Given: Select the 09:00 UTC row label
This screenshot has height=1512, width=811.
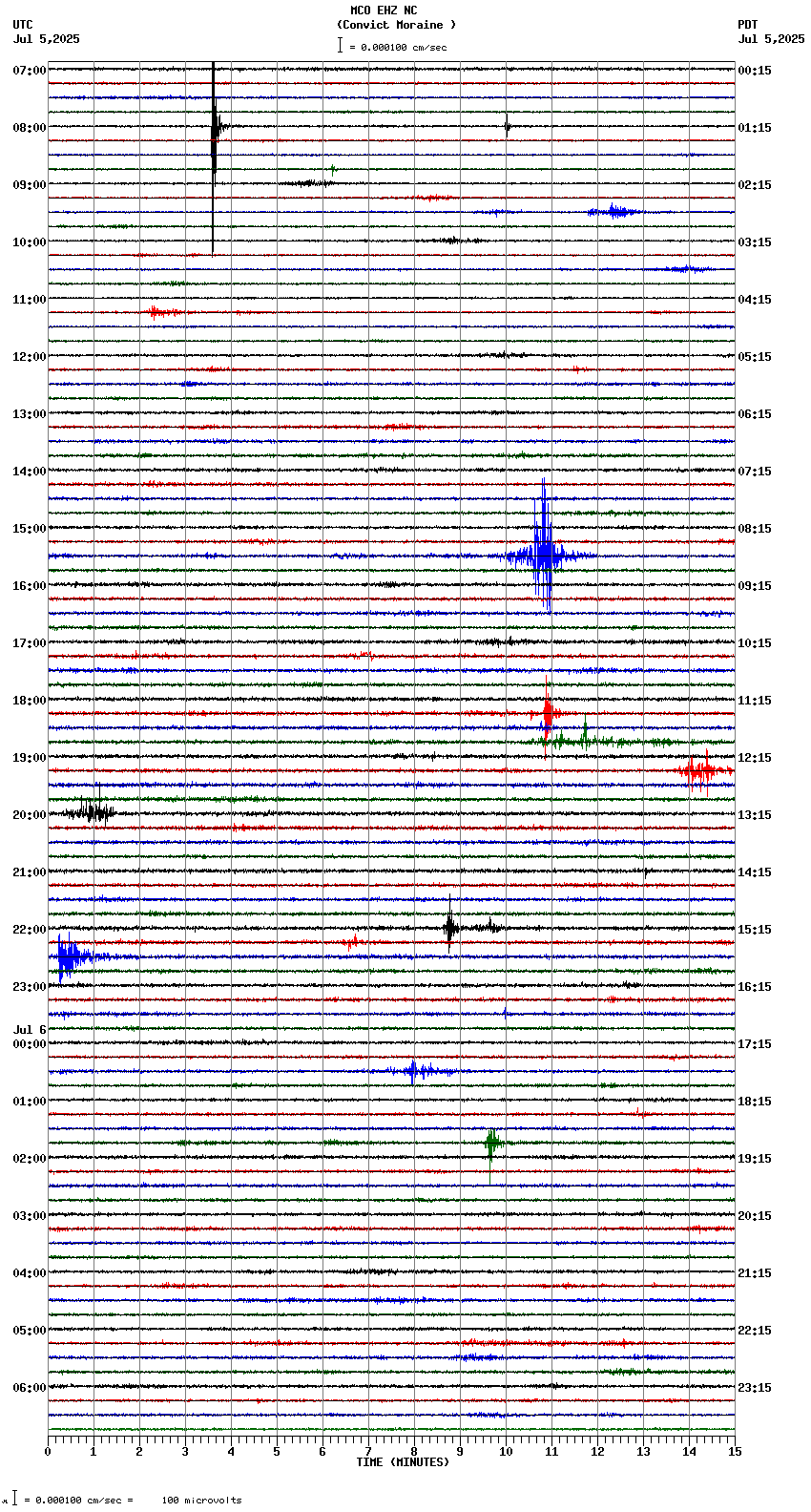Looking at the screenshot, I should [x=30, y=185].
